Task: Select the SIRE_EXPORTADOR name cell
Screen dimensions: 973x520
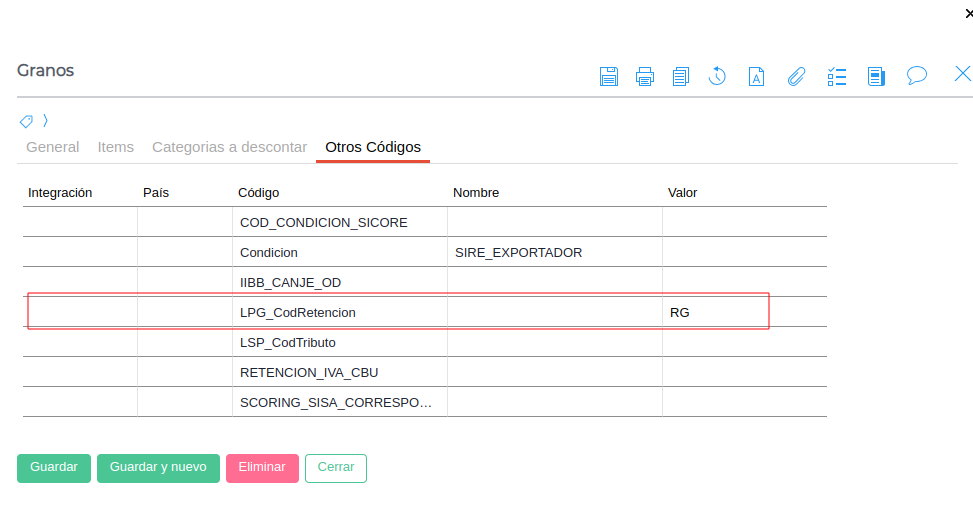Action: coord(554,252)
